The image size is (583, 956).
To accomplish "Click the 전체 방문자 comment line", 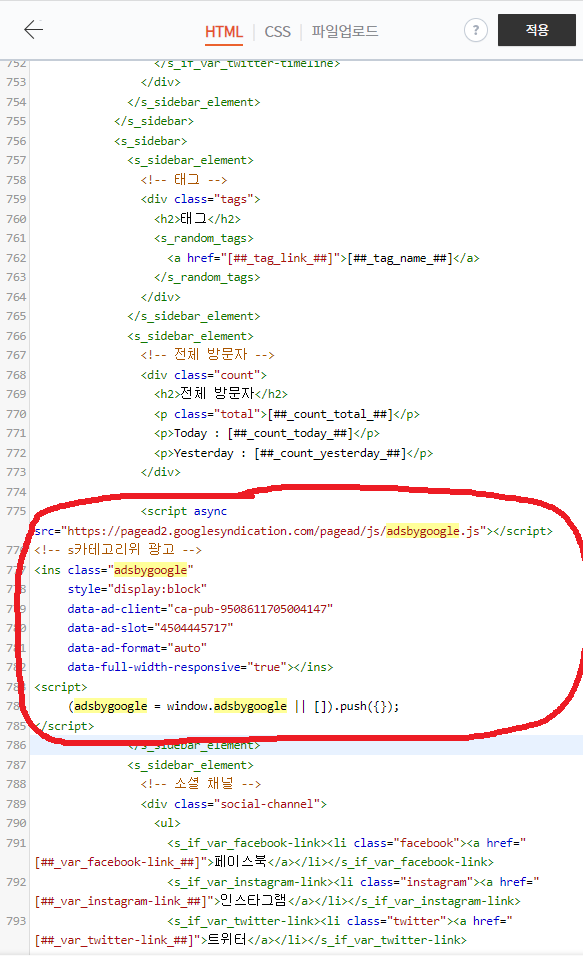I will 207,355.
